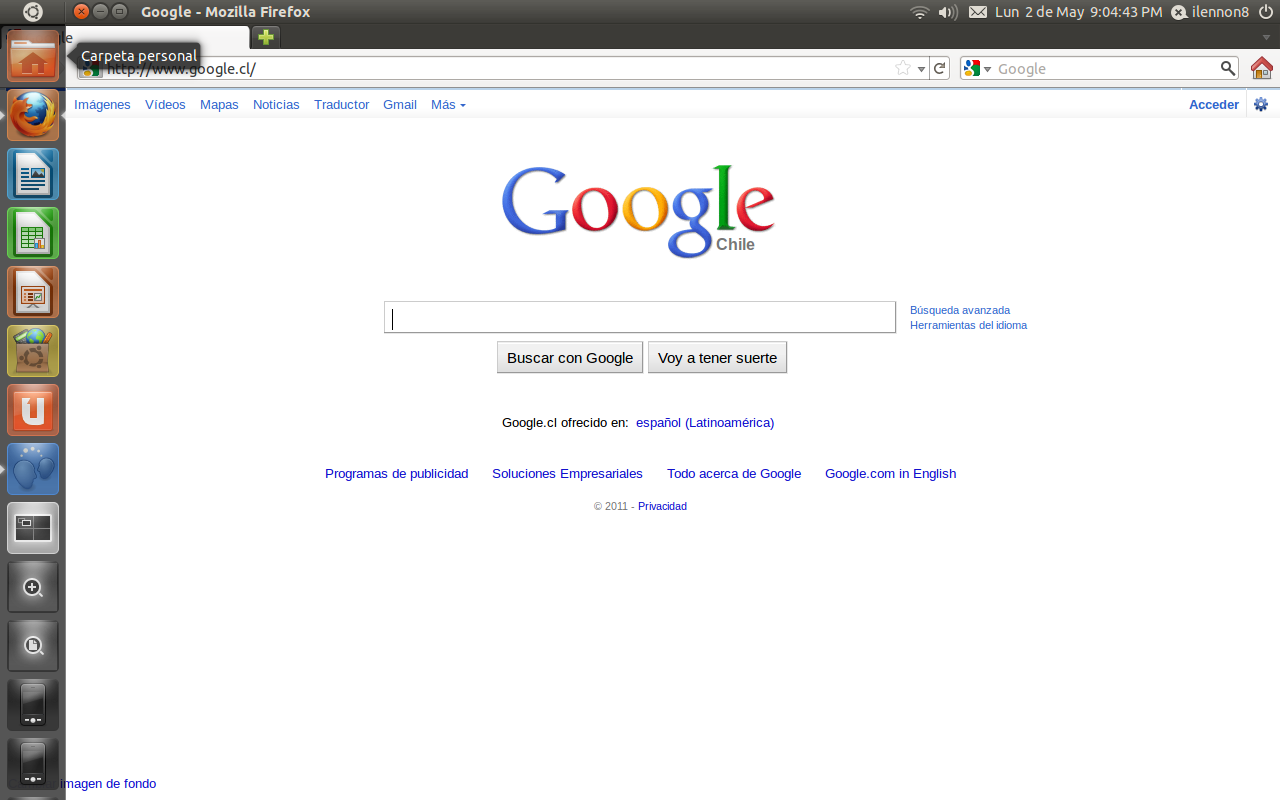Expand the URL history dropdown arrow
Screen dimensions: 1280x800
coord(921,69)
